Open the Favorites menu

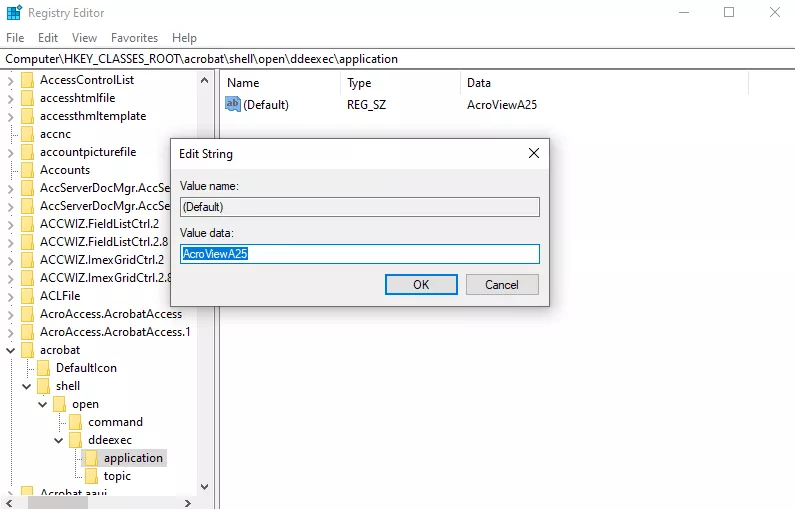pyautogui.click(x=134, y=38)
